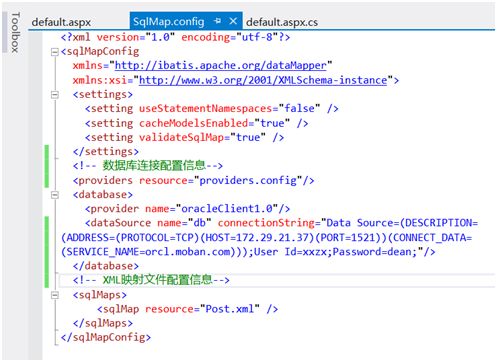
Task: Click the validateSqlMap attribute
Action: coord(181,137)
